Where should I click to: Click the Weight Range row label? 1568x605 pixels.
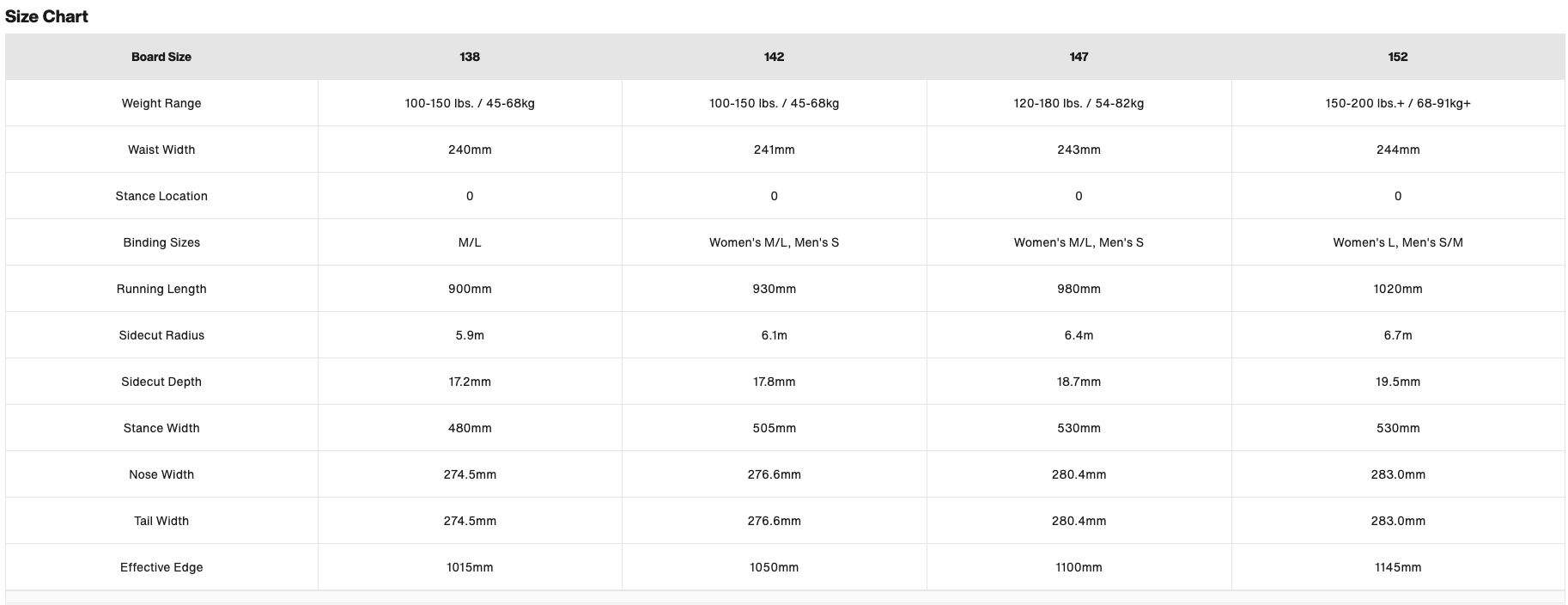(x=161, y=103)
